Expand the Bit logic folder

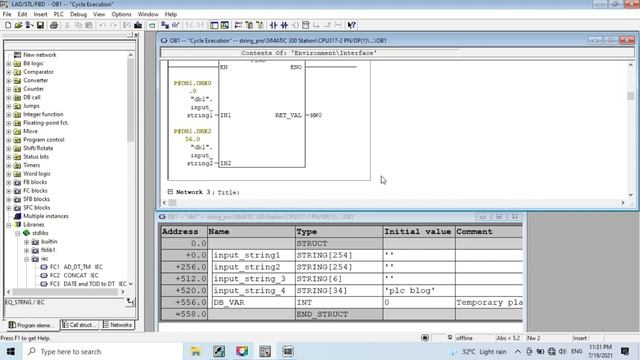[9, 64]
